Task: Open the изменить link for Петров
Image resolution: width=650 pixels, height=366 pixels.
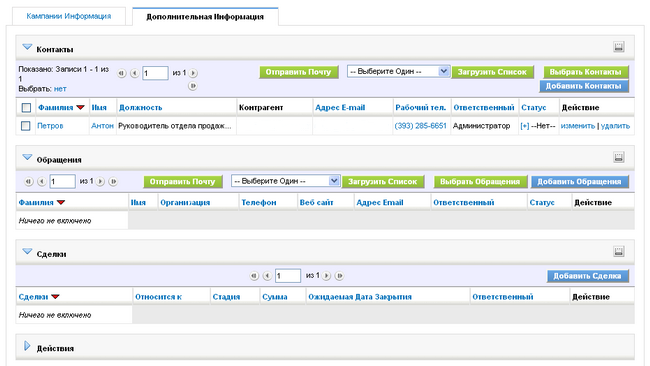Action: 578,126
